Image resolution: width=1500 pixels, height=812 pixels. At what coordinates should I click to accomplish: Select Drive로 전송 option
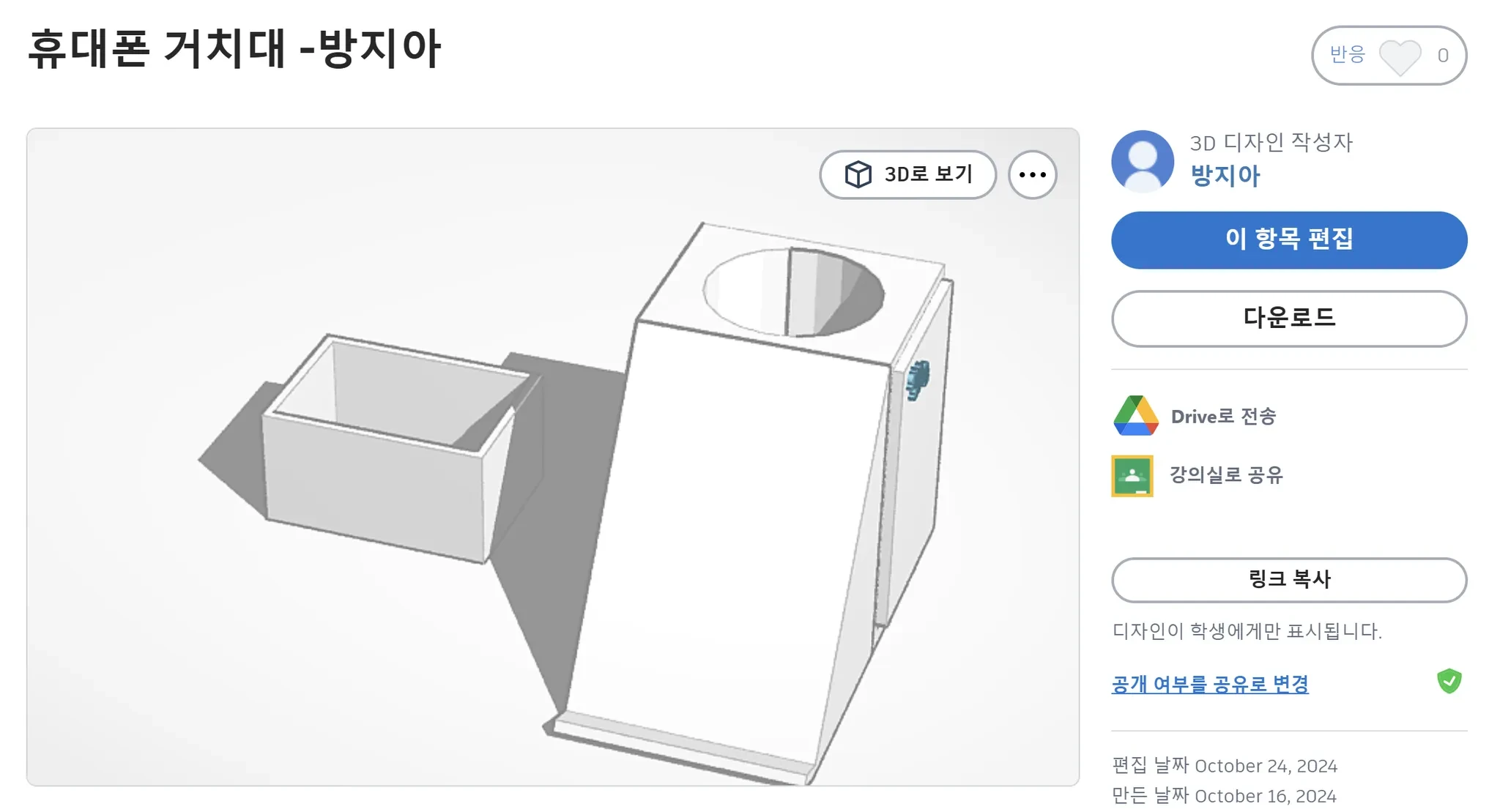pyautogui.click(x=1223, y=417)
